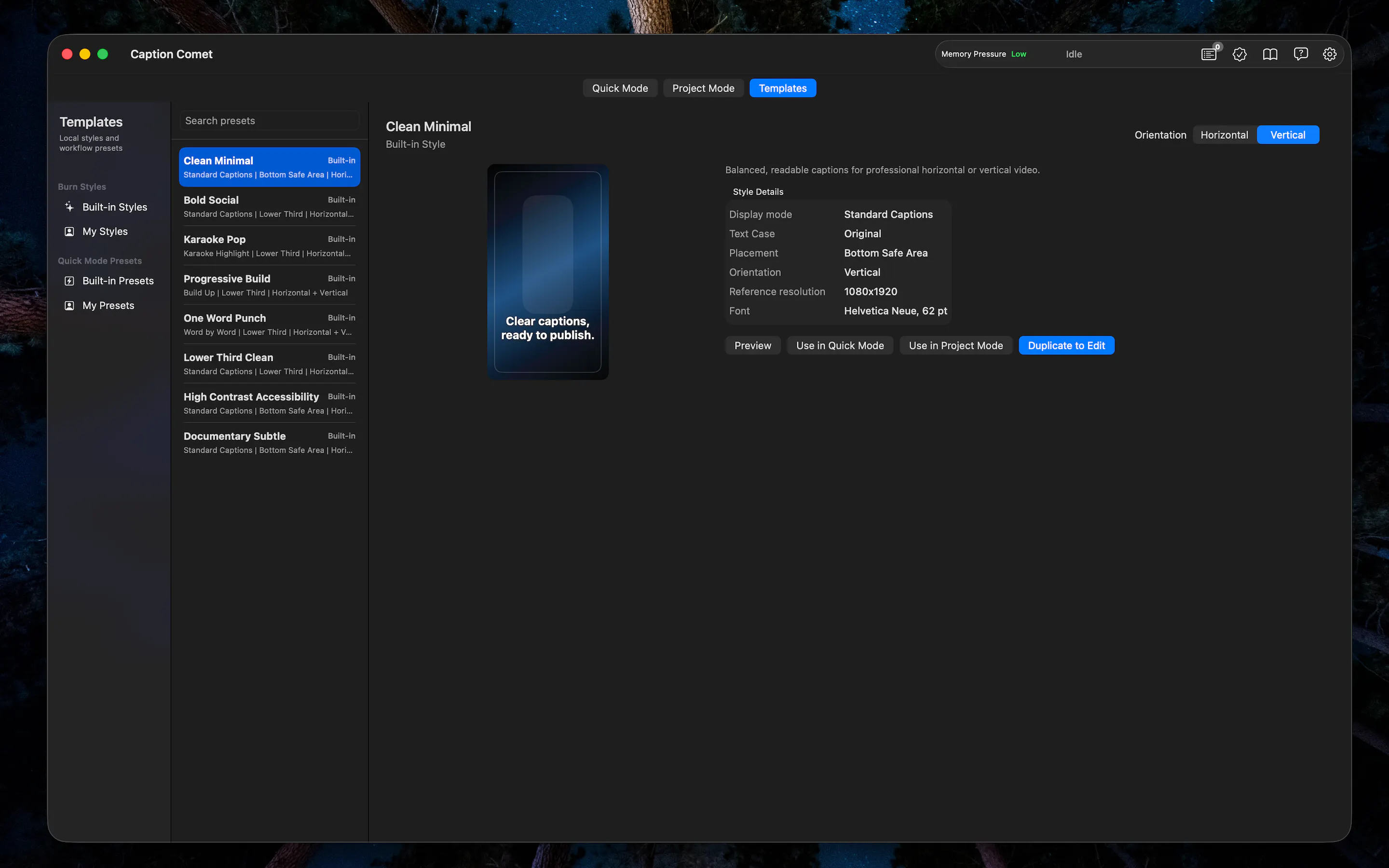Image resolution: width=1389 pixels, height=868 pixels.
Task: Set orientation to Horizontal
Action: point(1224,135)
